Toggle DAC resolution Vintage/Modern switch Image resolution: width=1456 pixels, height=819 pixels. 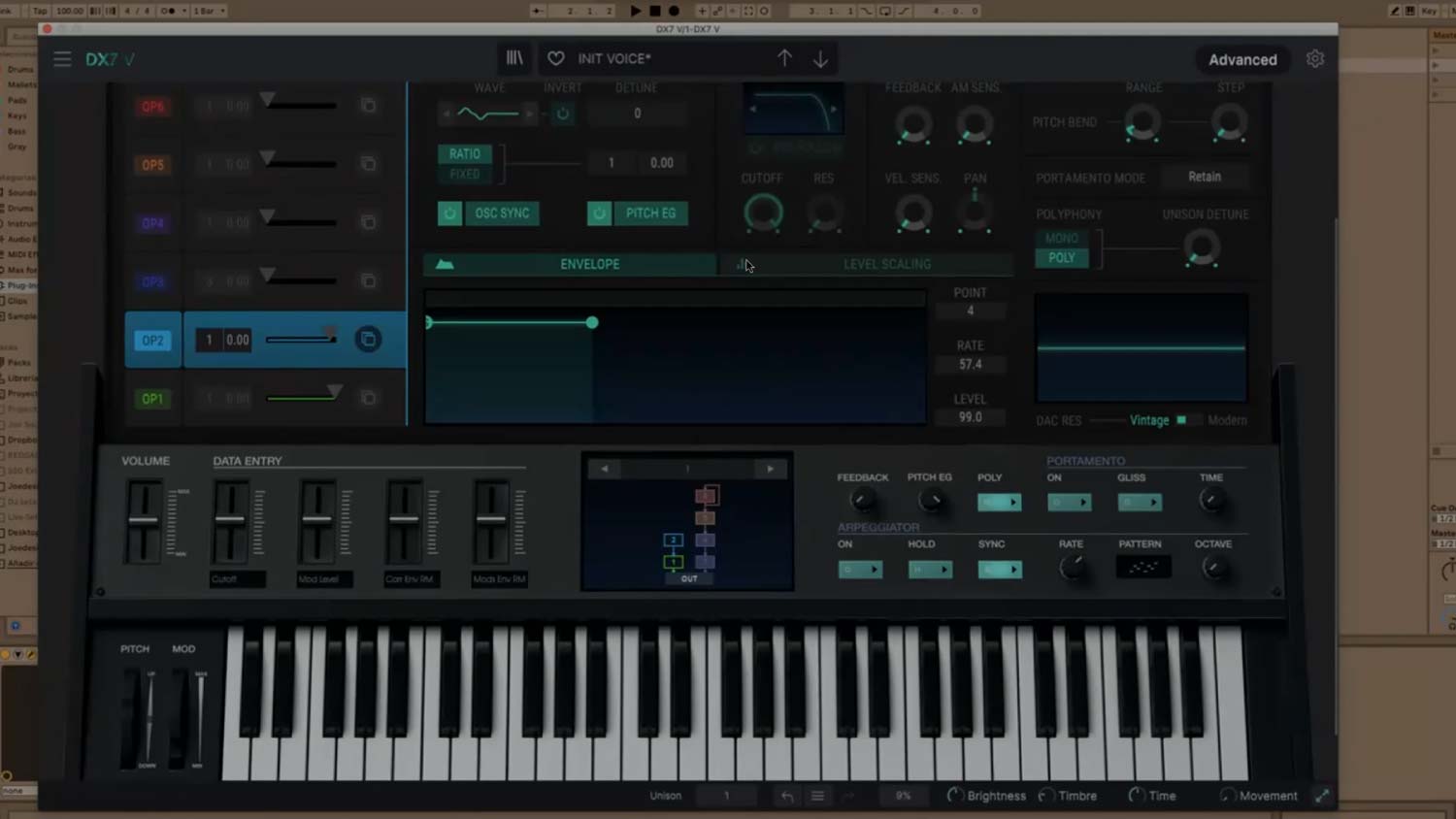coord(1188,420)
